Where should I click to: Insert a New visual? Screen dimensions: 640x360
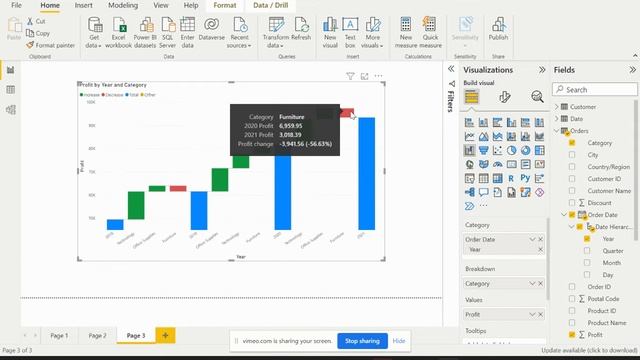click(x=330, y=33)
